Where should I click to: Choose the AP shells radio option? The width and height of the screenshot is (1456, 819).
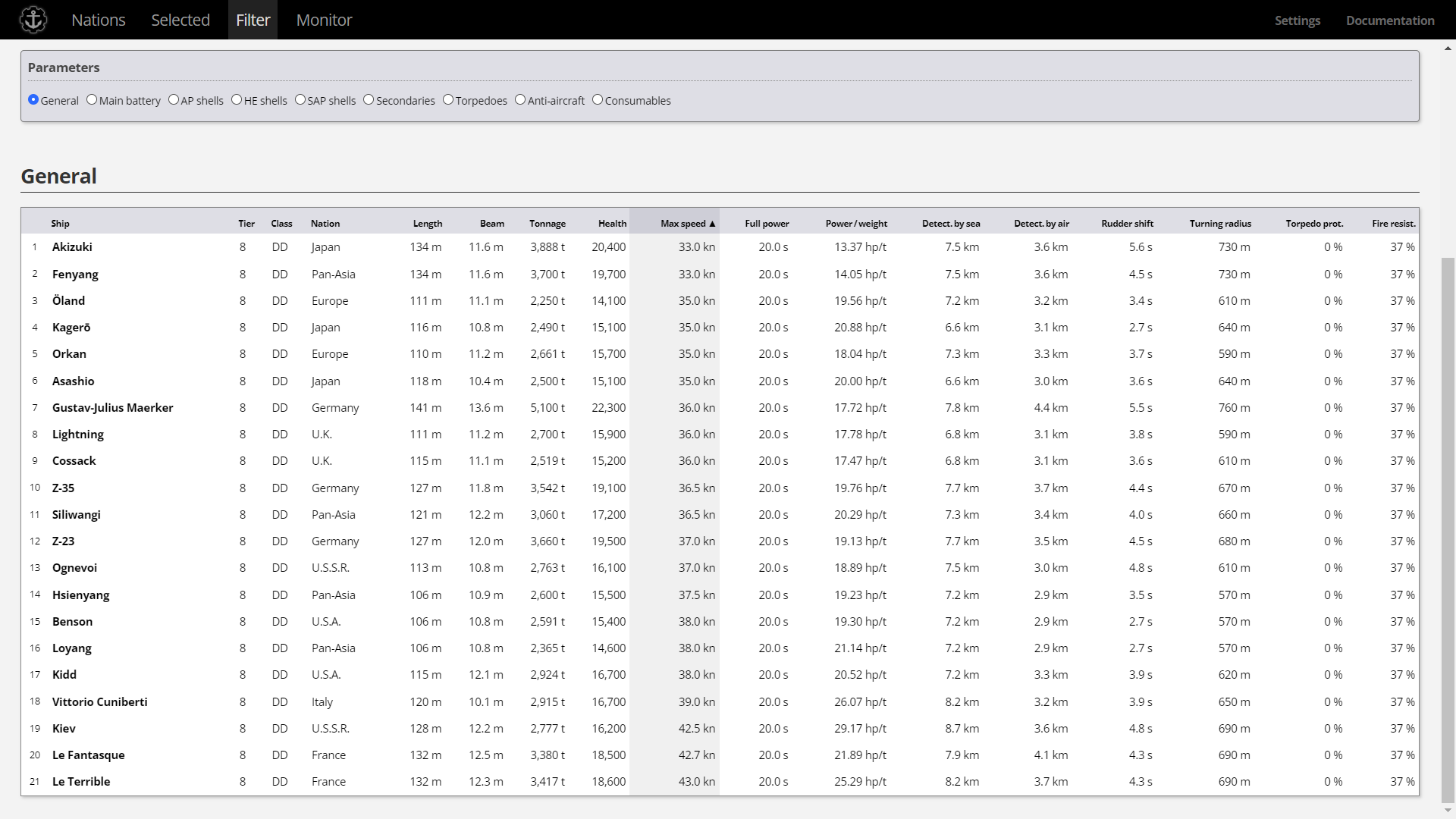point(174,99)
